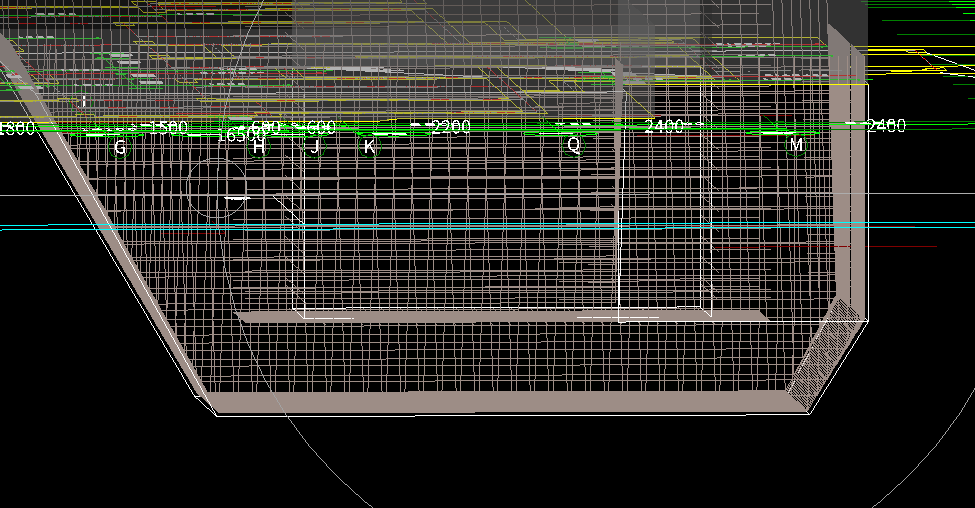This screenshot has height=508, width=975.
Task: Pick the 2400 dimension between Q and M
Action: coord(664,126)
